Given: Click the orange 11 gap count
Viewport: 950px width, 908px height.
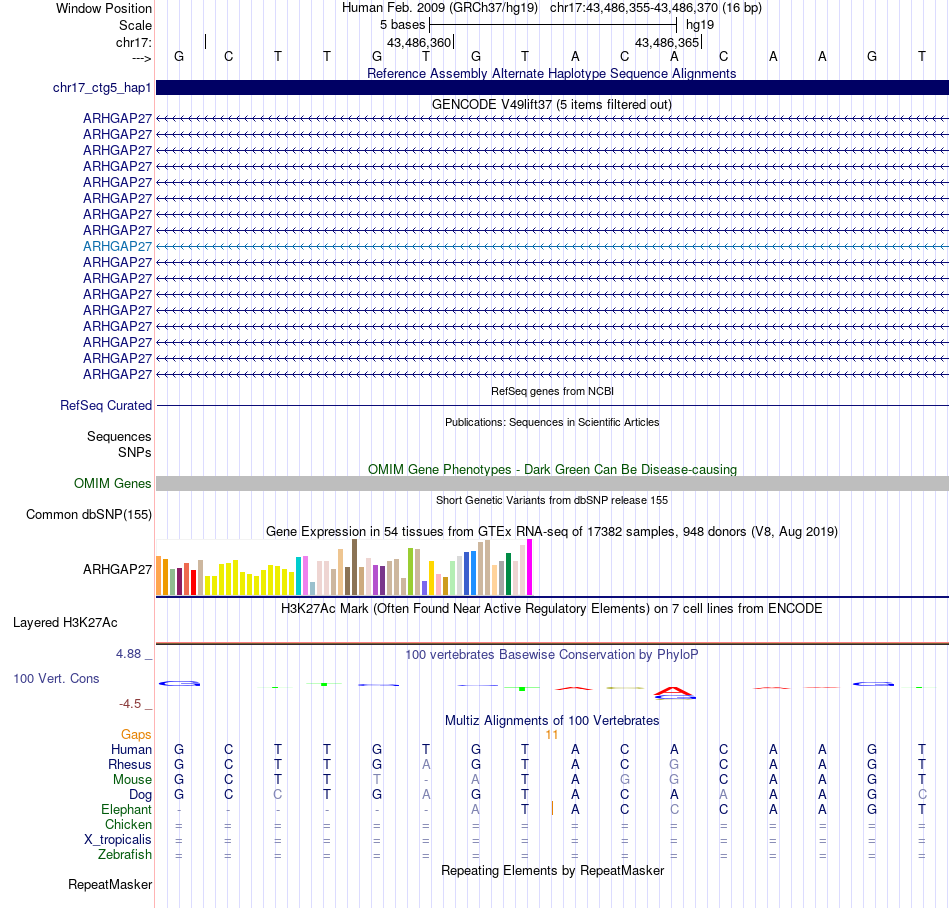Looking at the screenshot, I should coord(551,735).
